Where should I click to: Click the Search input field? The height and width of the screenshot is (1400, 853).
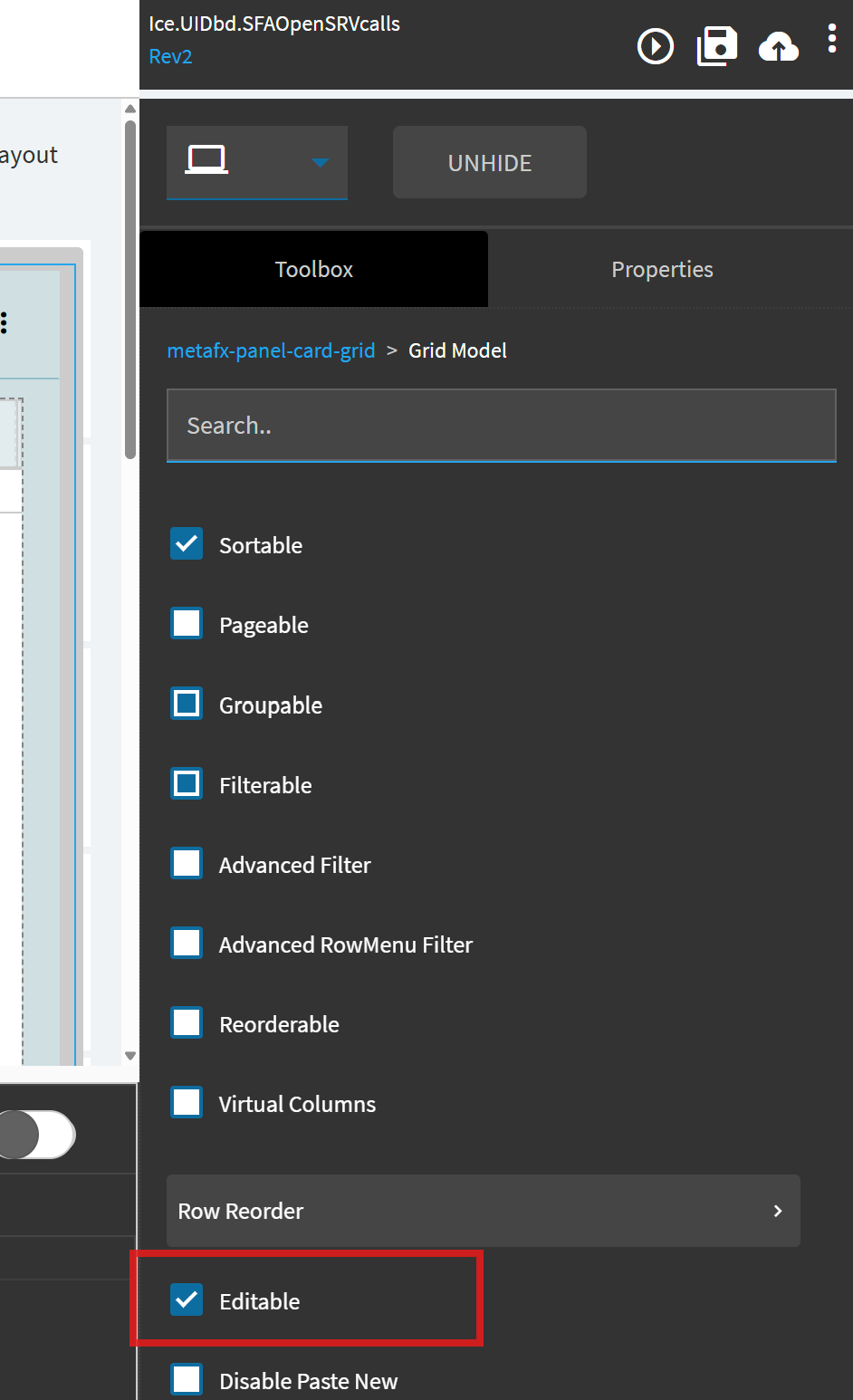(501, 426)
